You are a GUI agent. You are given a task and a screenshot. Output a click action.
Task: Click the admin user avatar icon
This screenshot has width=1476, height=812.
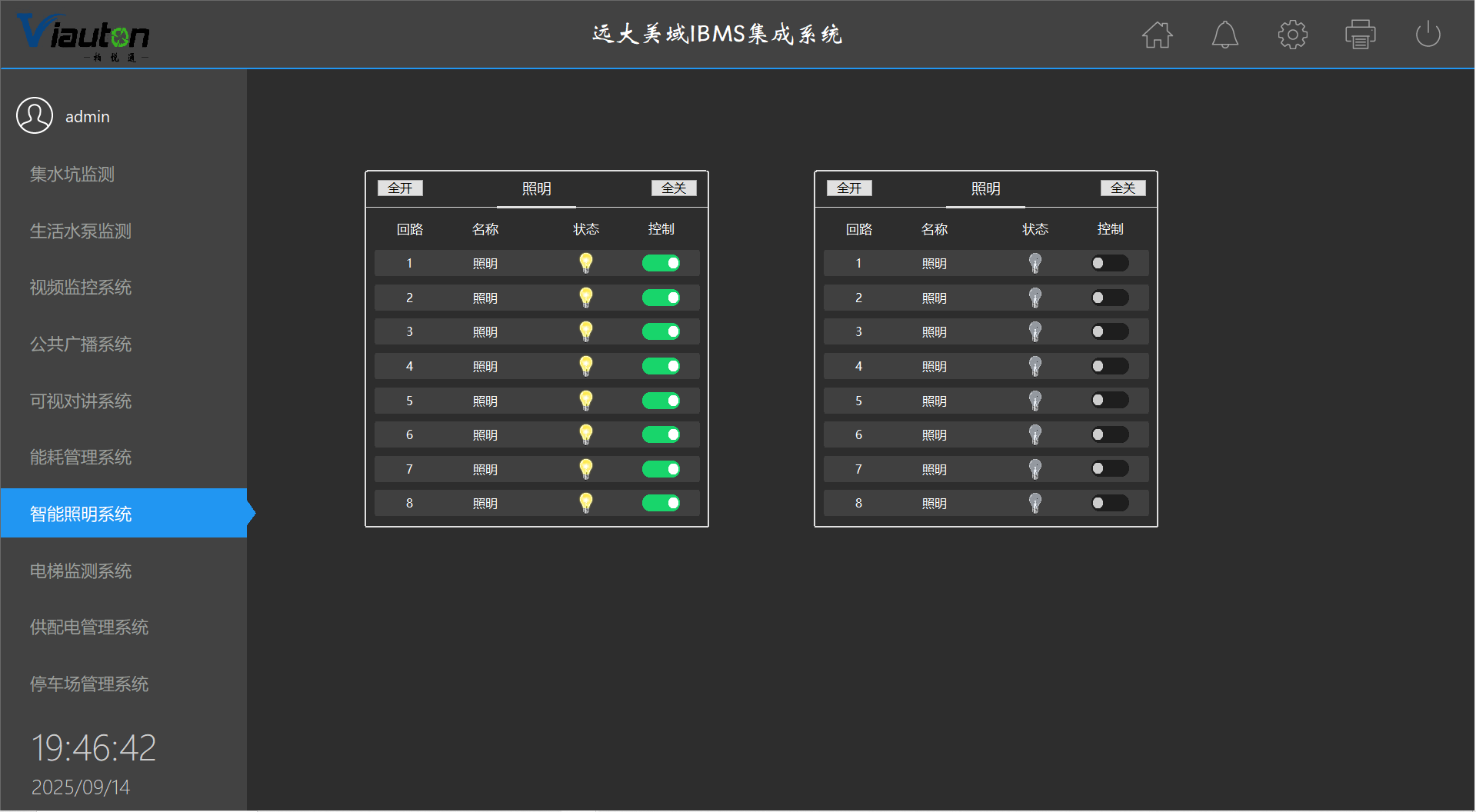35,116
